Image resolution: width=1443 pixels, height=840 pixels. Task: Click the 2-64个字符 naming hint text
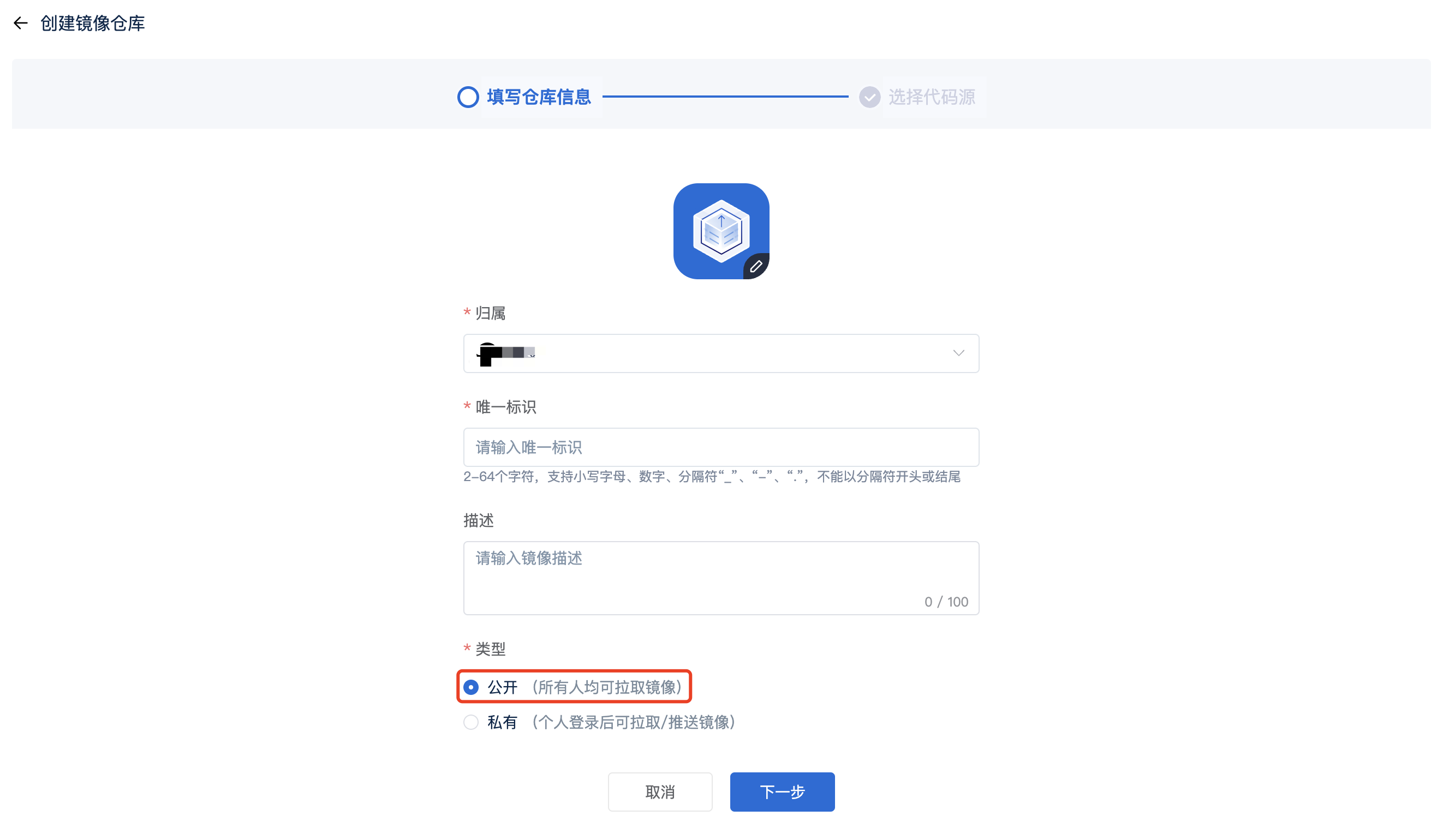point(712,477)
